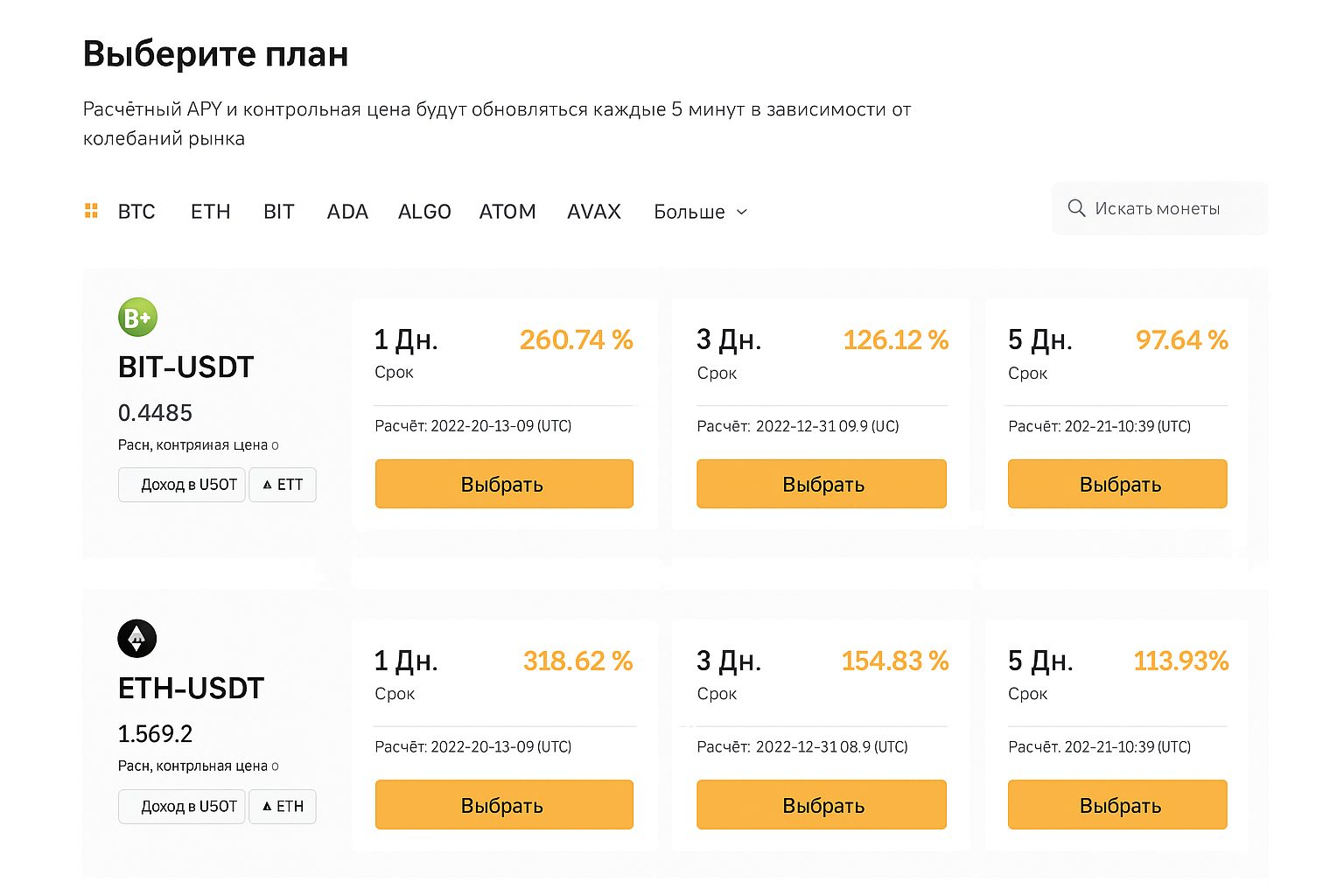Switch to the BTC tab
The image size is (1344, 896).
136,212
